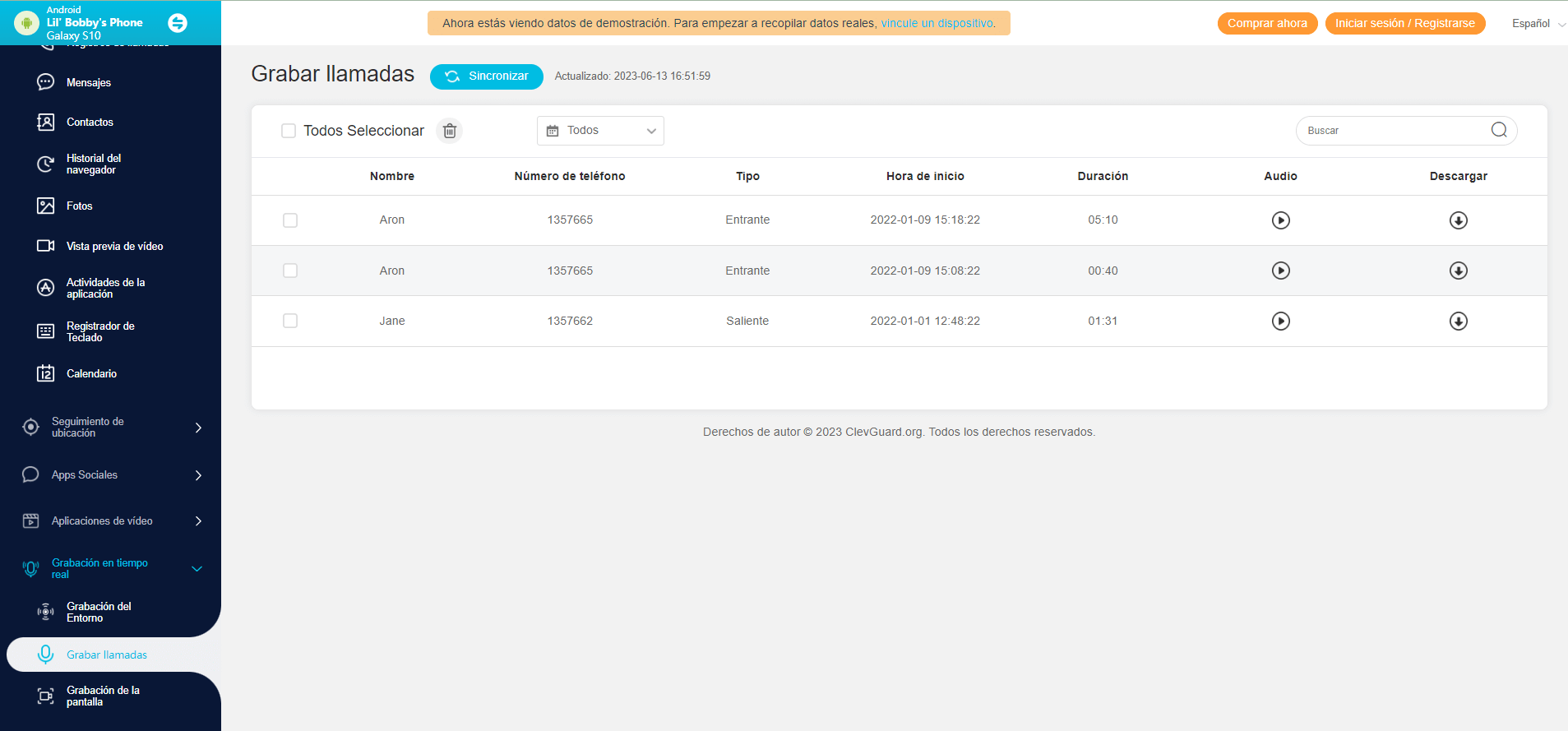This screenshot has height=731, width=1568.
Task: Open Grabación del Entorno
Action: [x=99, y=612]
